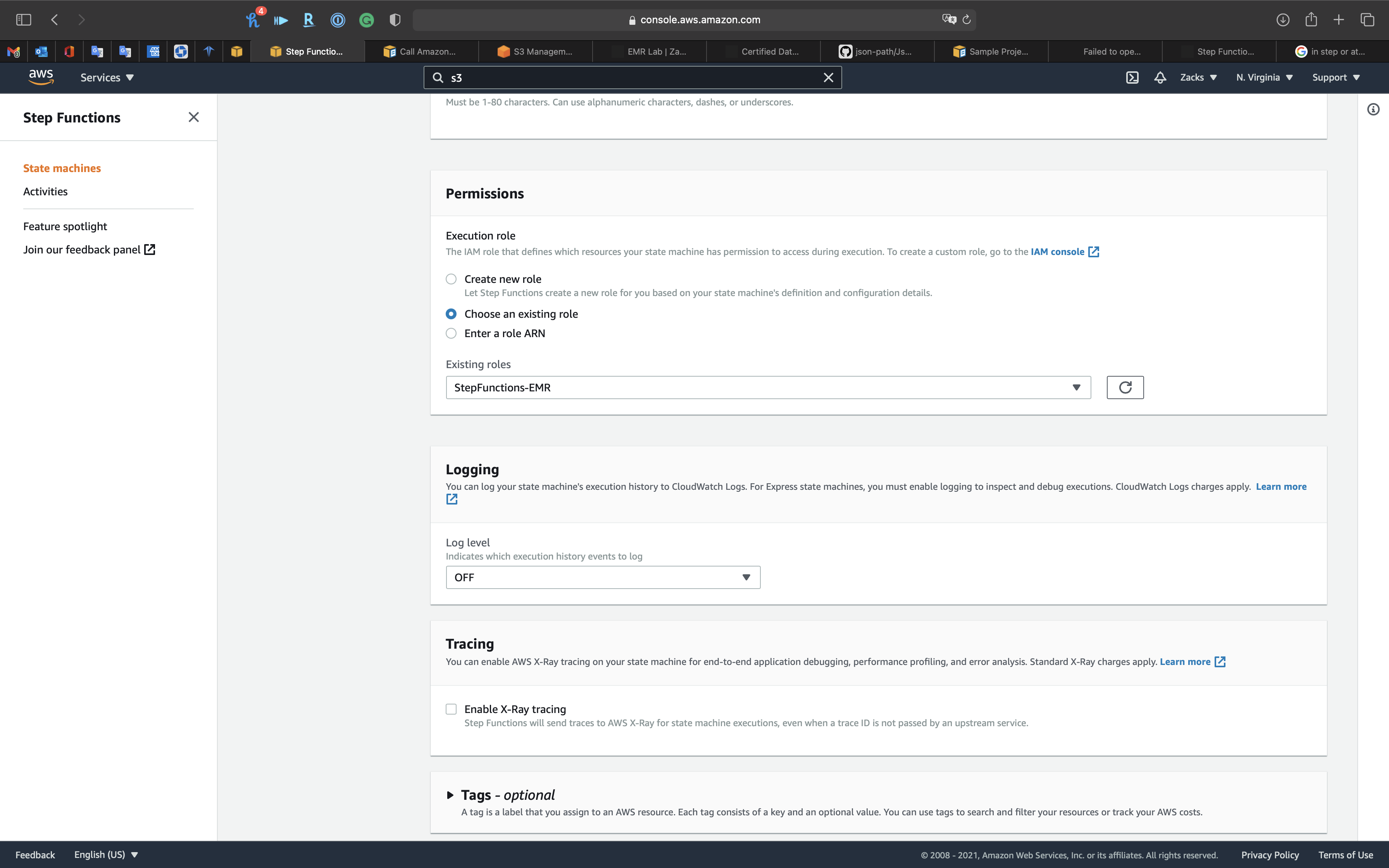The width and height of the screenshot is (1389, 868).
Task: Open AWS CloudShell icon in header
Action: pyautogui.click(x=1132, y=77)
